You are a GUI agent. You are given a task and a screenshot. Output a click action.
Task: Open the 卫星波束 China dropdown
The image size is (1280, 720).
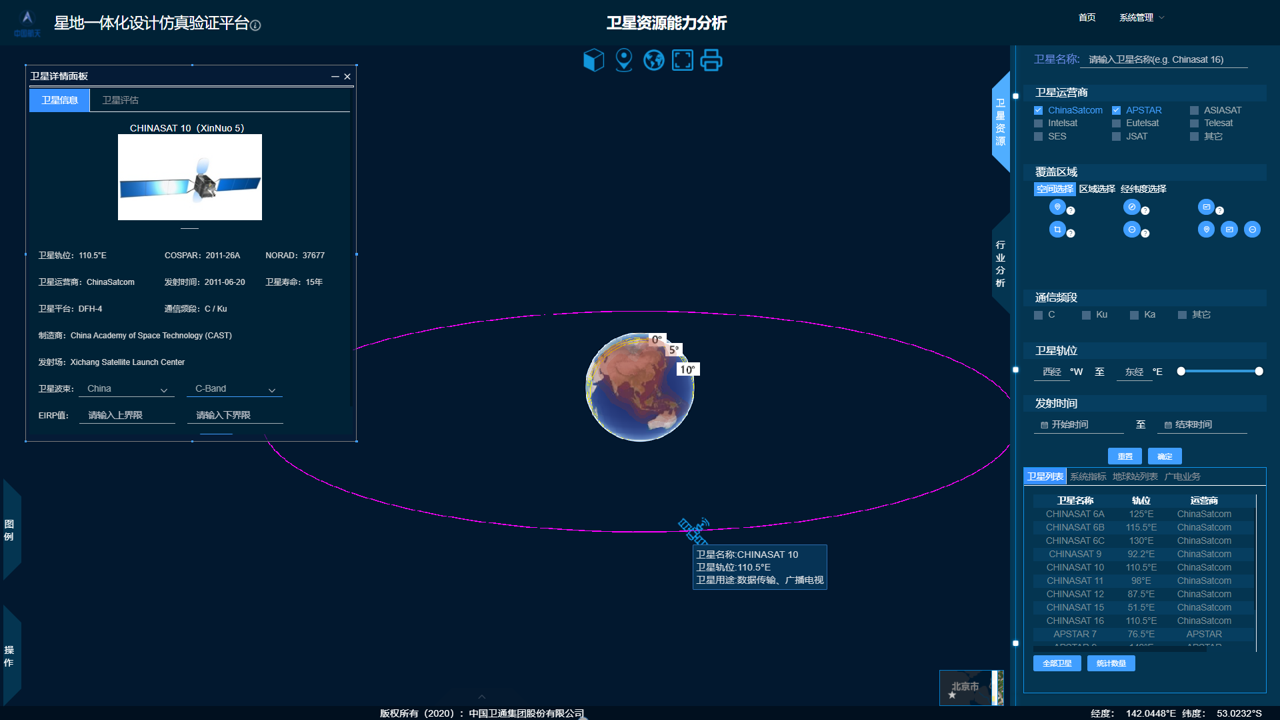[x=127, y=389]
